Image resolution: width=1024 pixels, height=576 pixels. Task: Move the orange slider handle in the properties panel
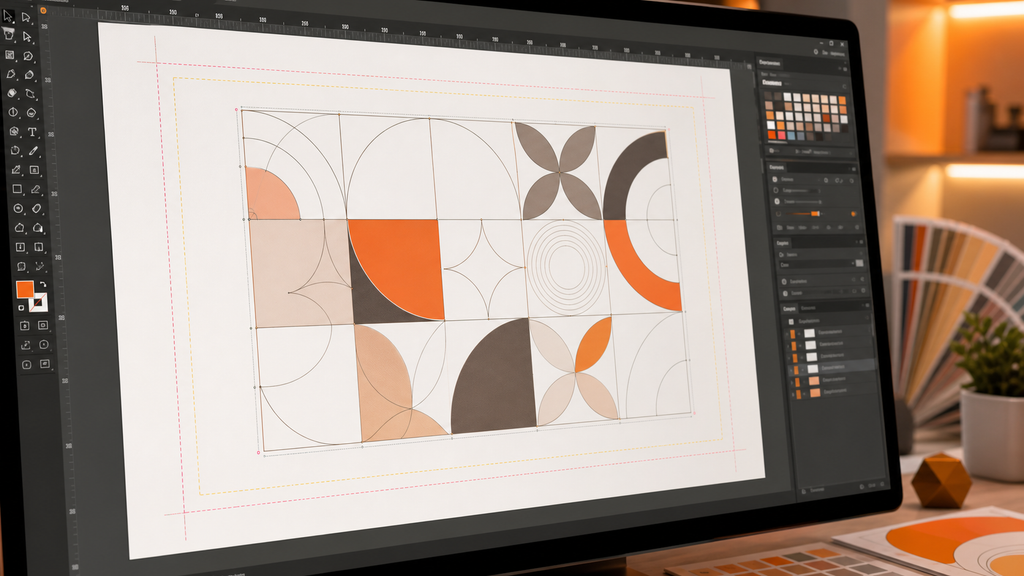coord(815,214)
